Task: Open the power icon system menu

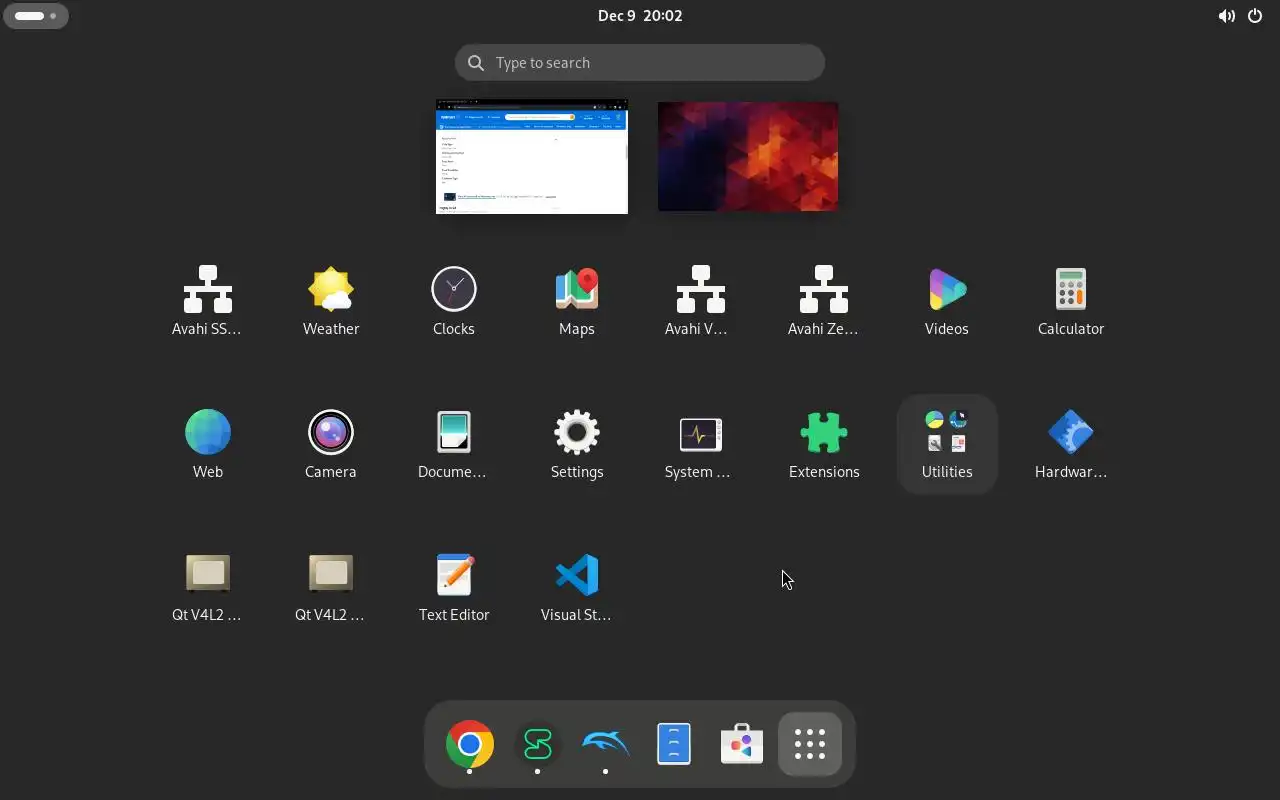Action: tap(1255, 16)
